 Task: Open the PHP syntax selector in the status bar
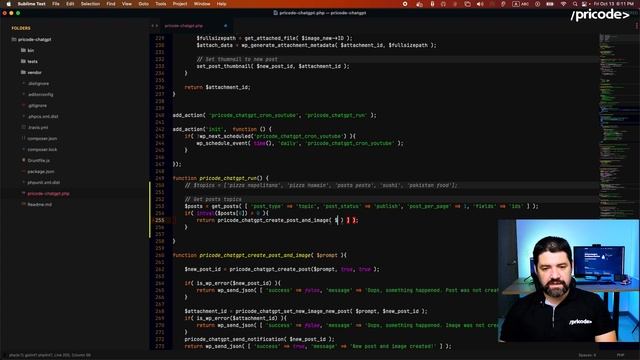point(620,355)
